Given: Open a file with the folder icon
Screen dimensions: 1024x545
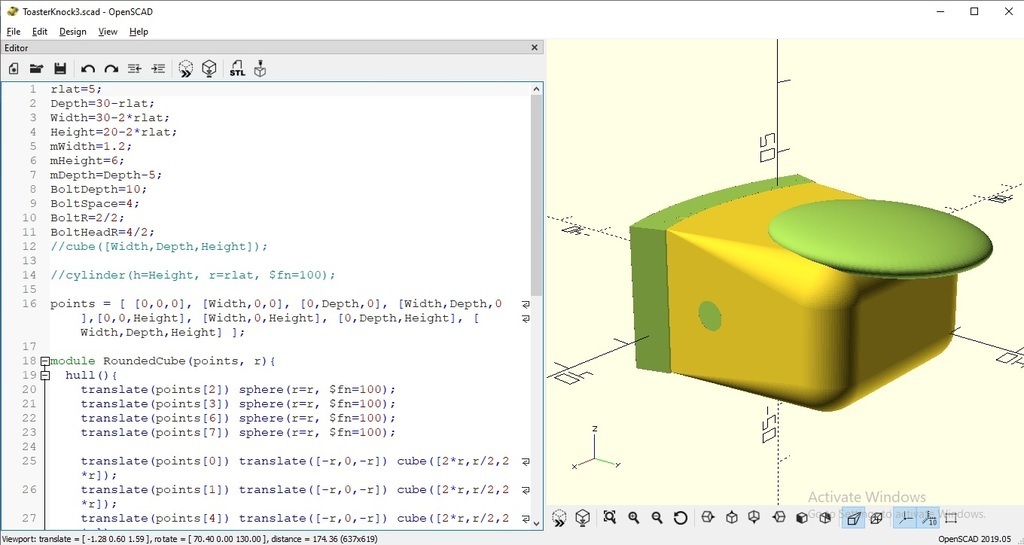Looking at the screenshot, I should (x=37, y=69).
